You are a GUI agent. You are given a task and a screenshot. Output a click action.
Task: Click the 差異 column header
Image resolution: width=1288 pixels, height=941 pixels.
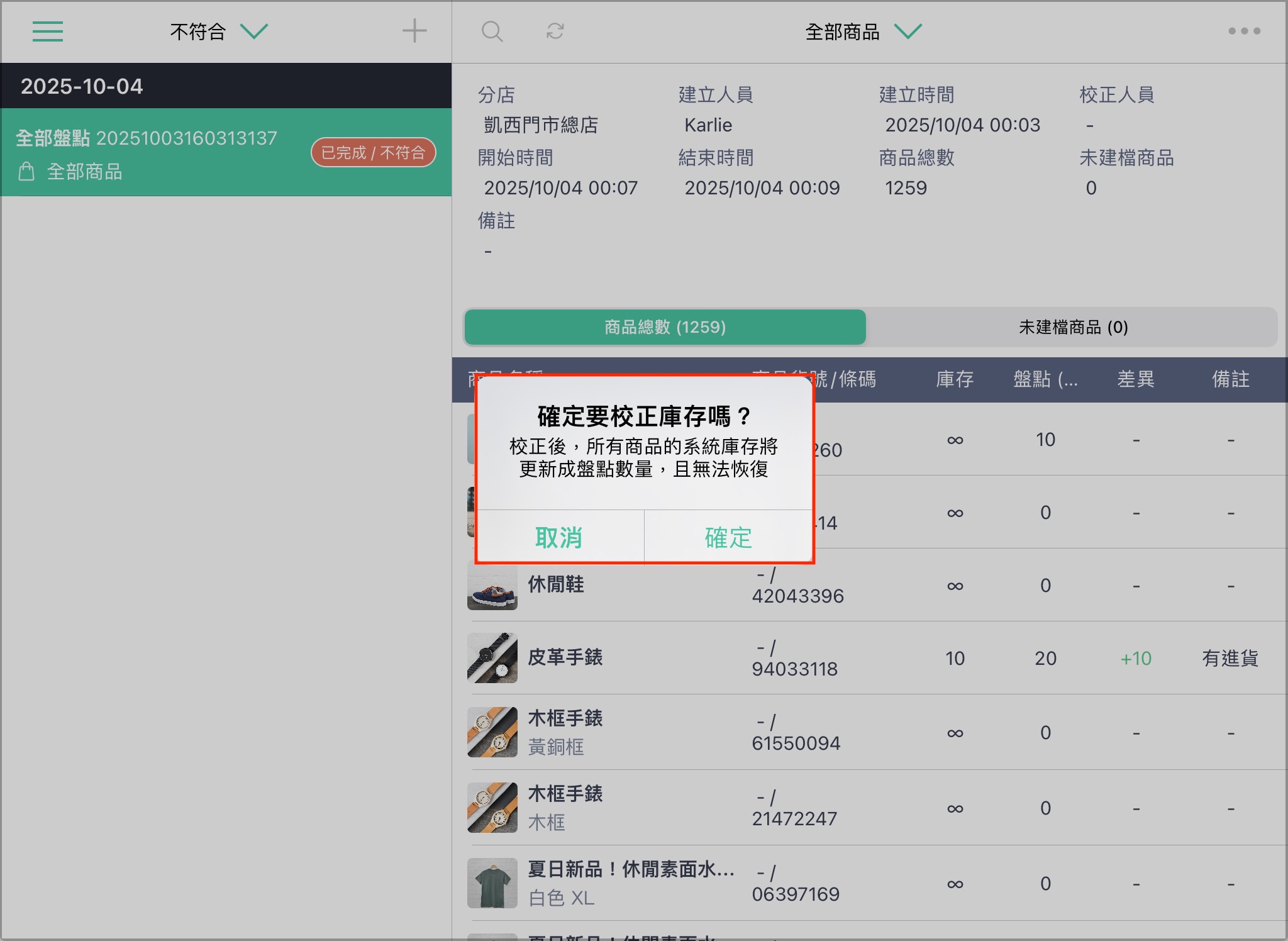pos(1136,379)
